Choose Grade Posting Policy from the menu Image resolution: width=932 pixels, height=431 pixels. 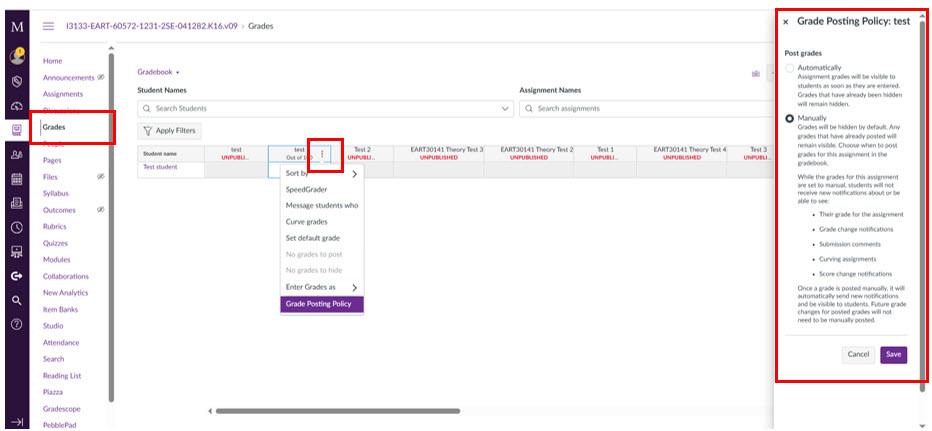tap(319, 304)
